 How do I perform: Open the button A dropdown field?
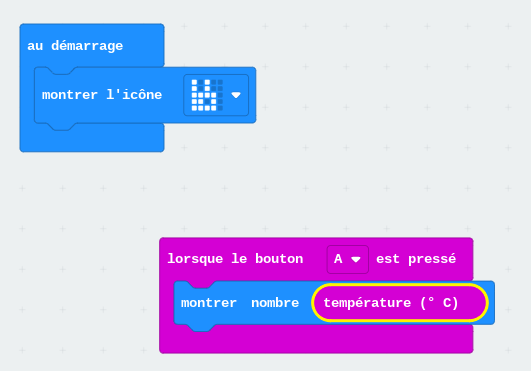pos(348,259)
